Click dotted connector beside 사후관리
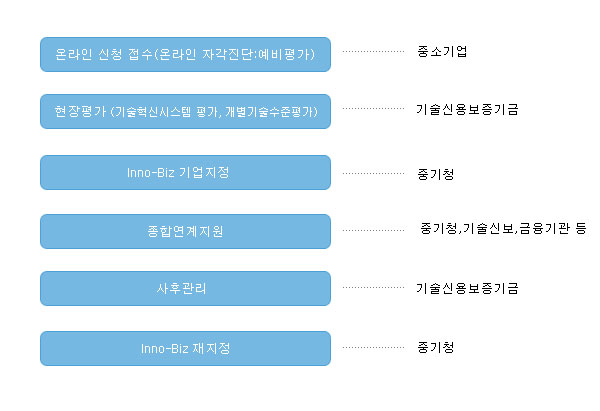 [373, 287]
